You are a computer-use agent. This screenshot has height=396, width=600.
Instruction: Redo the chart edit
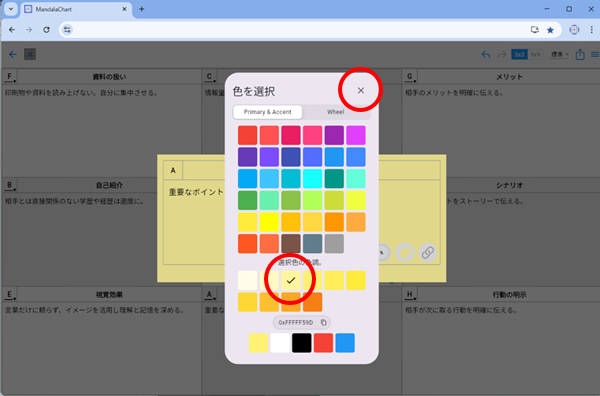(x=502, y=54)
